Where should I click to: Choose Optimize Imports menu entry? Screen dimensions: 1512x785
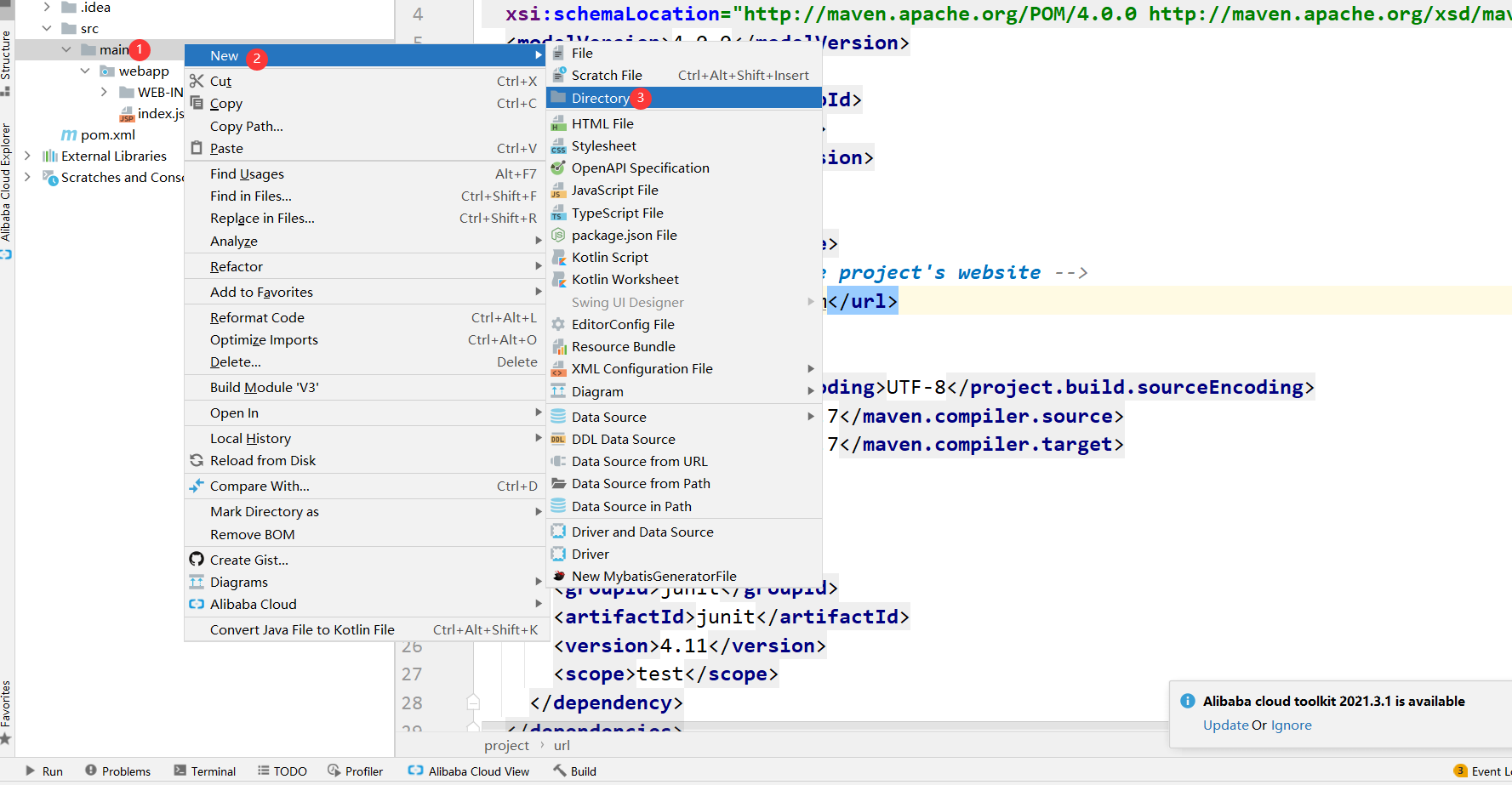[x=364, y=339]
